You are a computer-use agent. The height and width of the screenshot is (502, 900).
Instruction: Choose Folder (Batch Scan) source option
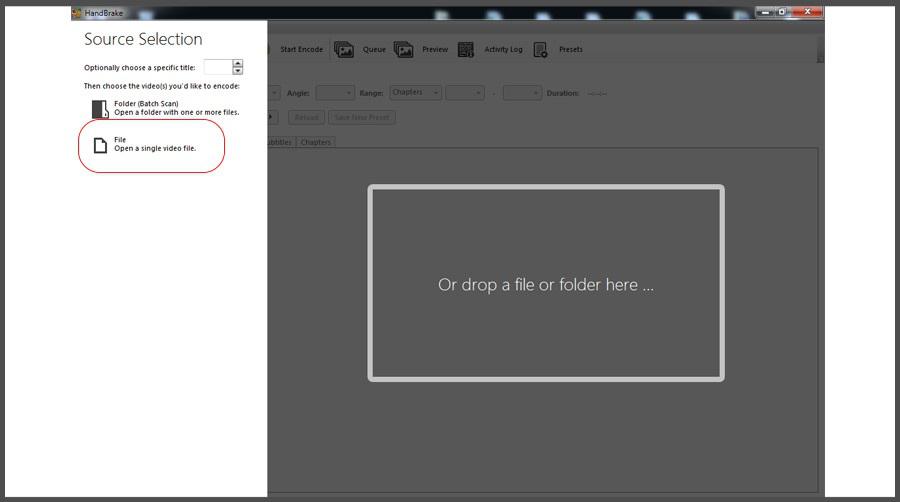click(165, 108)
